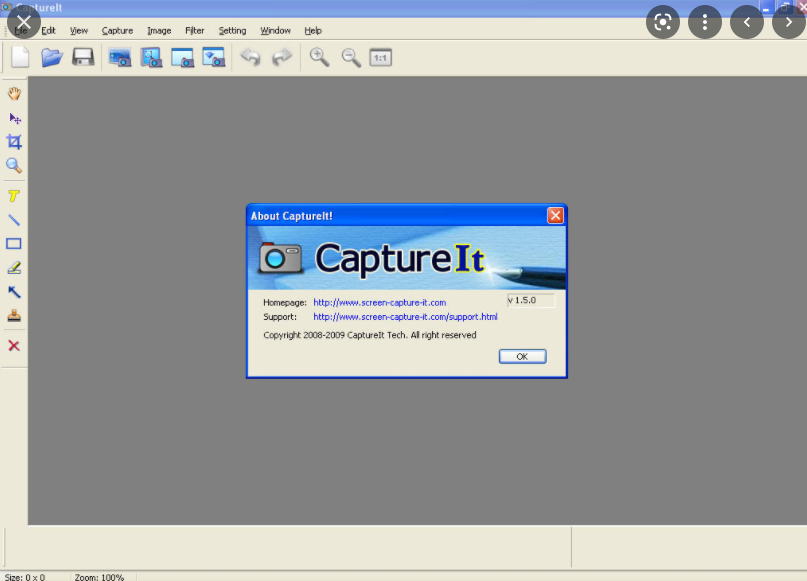Save with the floppy disk icon

(x=83, y=57)
